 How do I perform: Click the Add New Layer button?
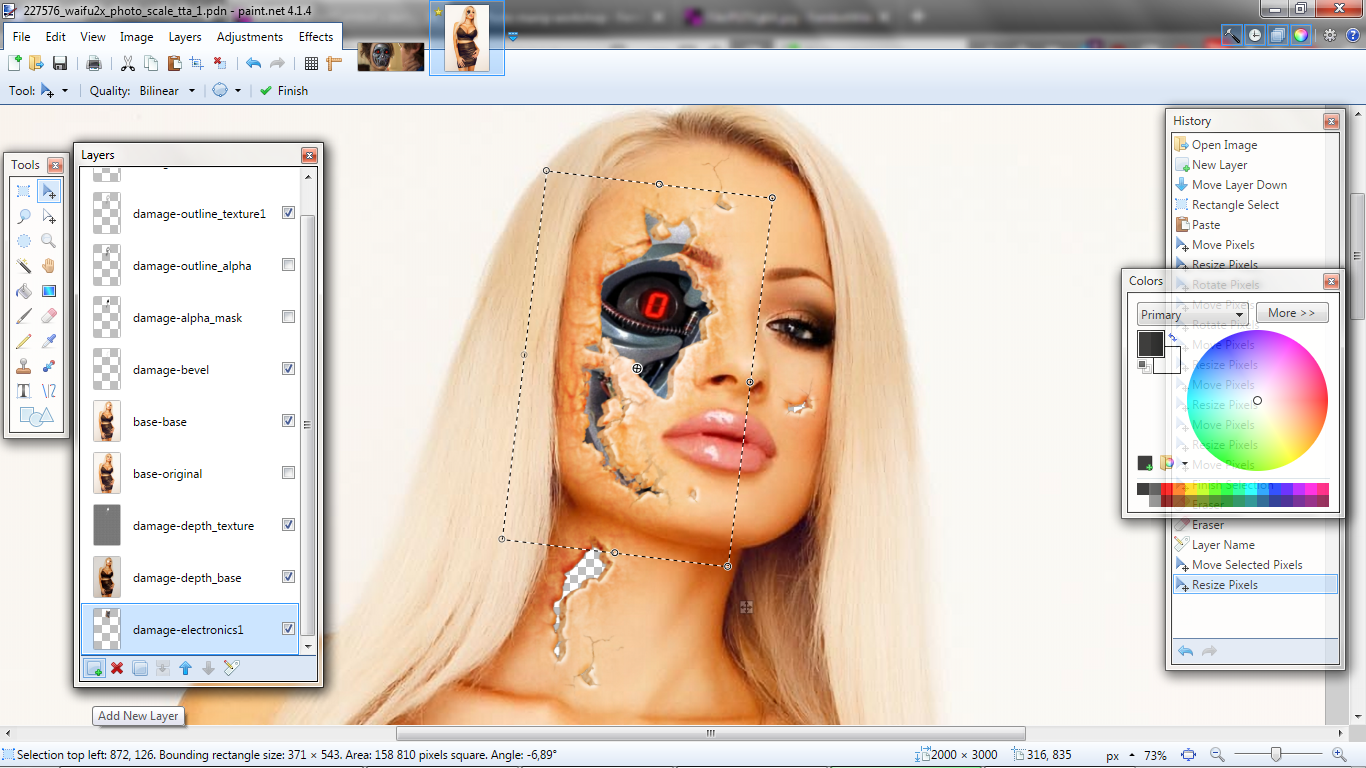[94, 668]
